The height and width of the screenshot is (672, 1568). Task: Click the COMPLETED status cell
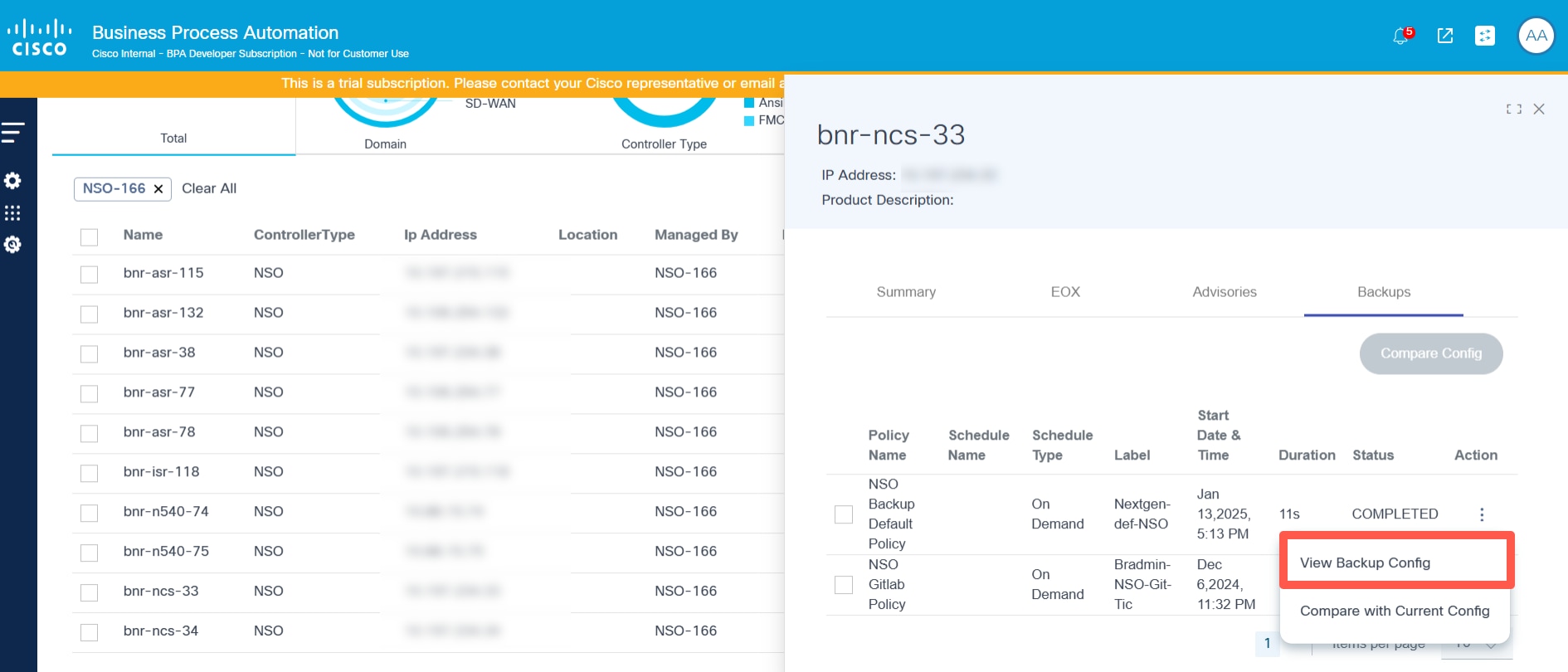click(x=1395, y=514)
